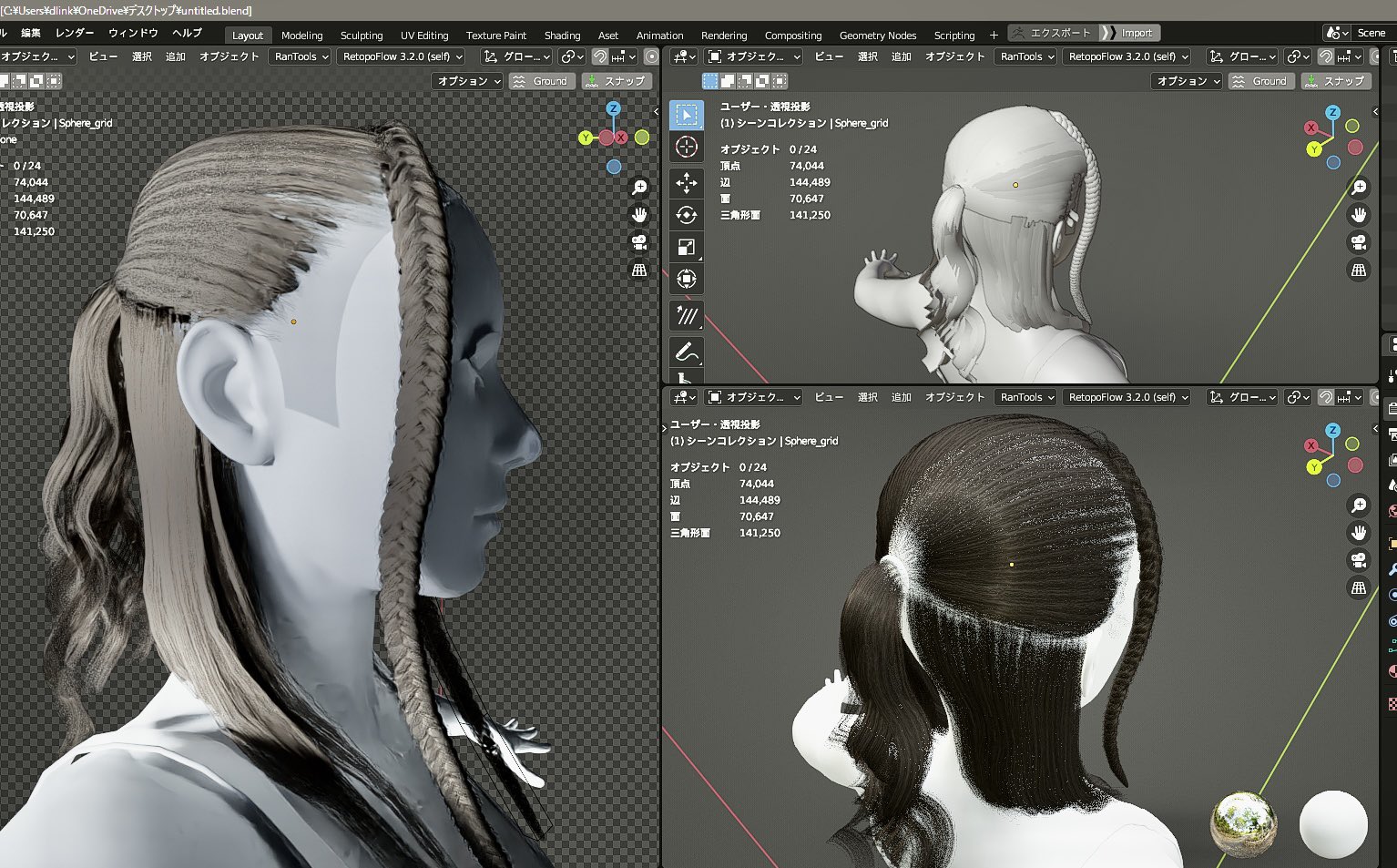This screenshot has width=1397, height=868.
Task: Select the Rotate tool
Action: click(687, 213)
